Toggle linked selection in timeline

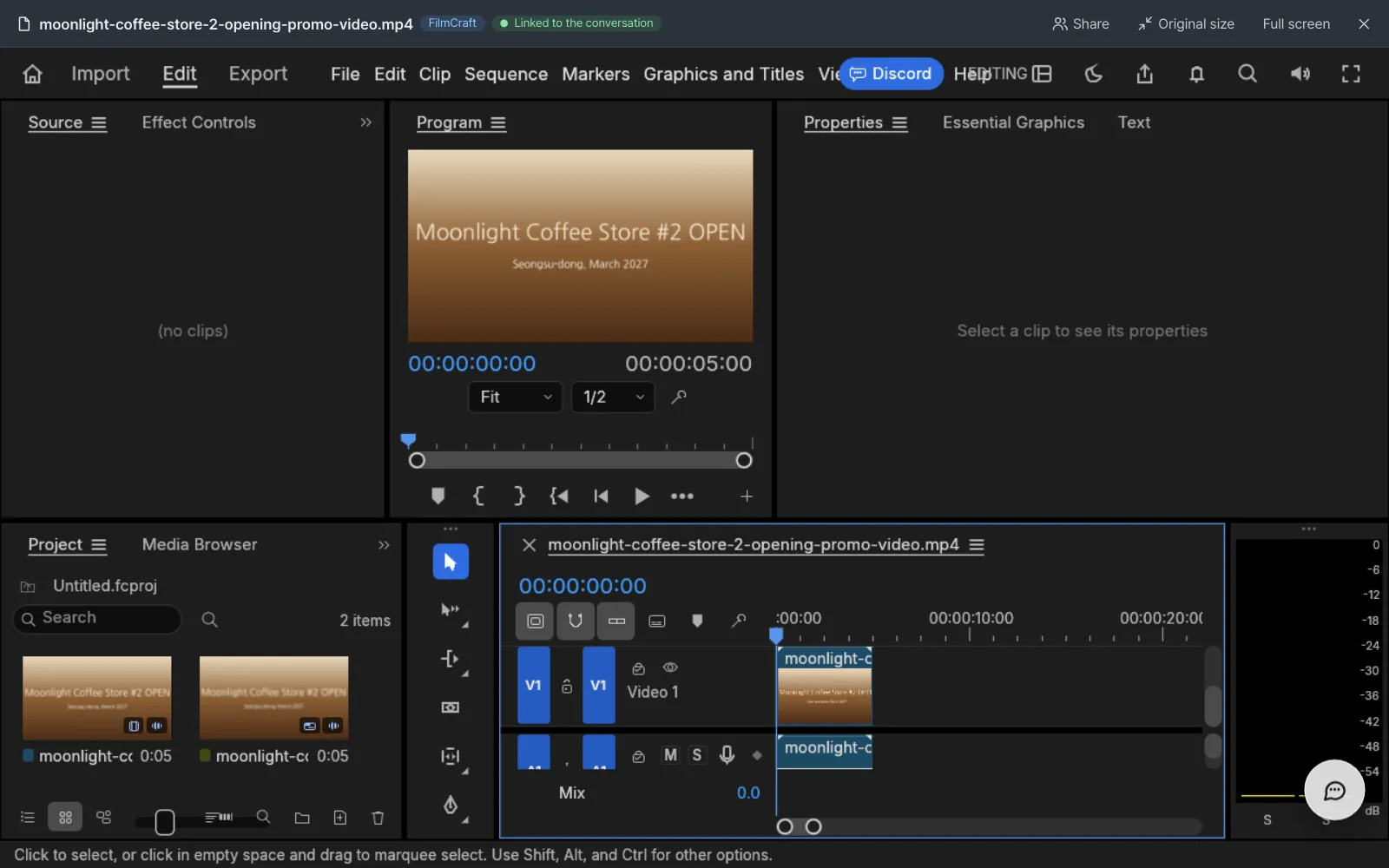[616, 621]
